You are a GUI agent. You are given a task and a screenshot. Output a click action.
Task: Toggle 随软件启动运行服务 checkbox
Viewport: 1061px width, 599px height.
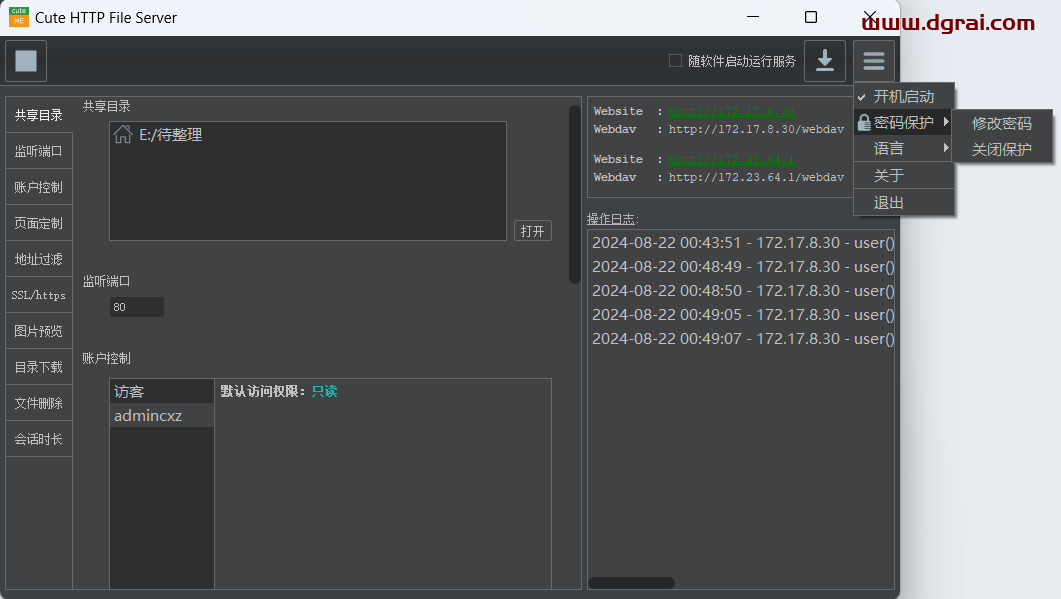[675, 61]
